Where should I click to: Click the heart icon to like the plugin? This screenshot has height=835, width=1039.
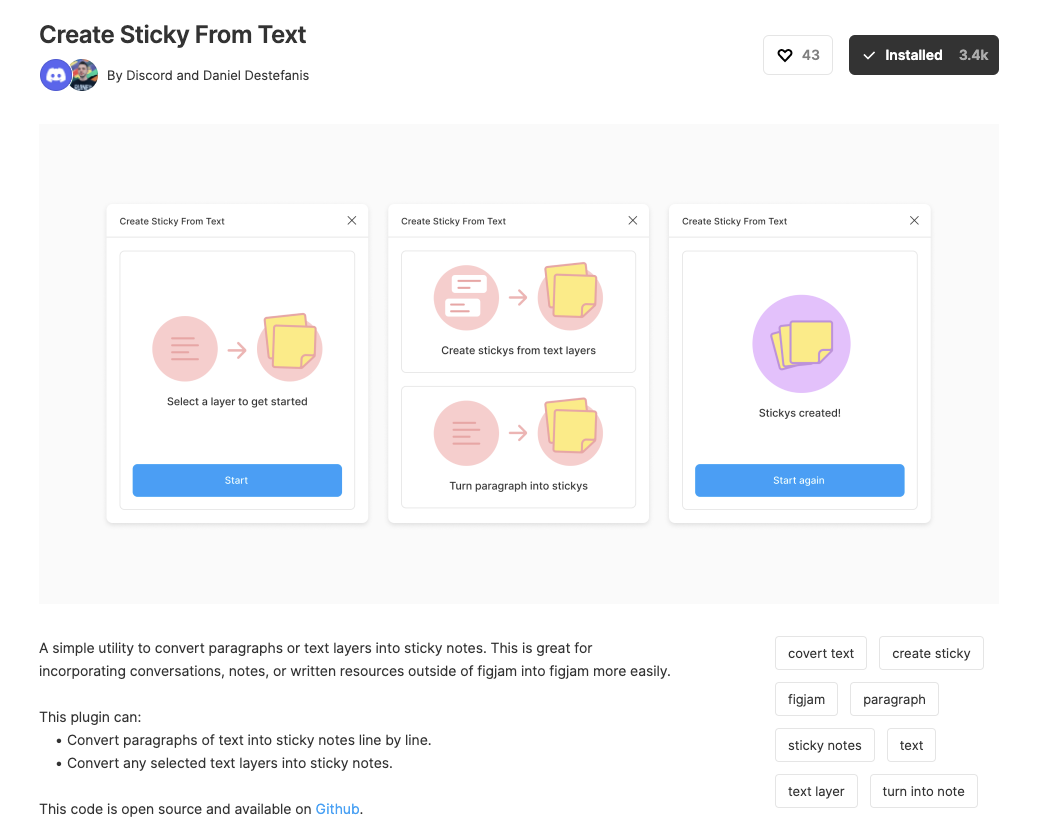(x=786, y=54)
